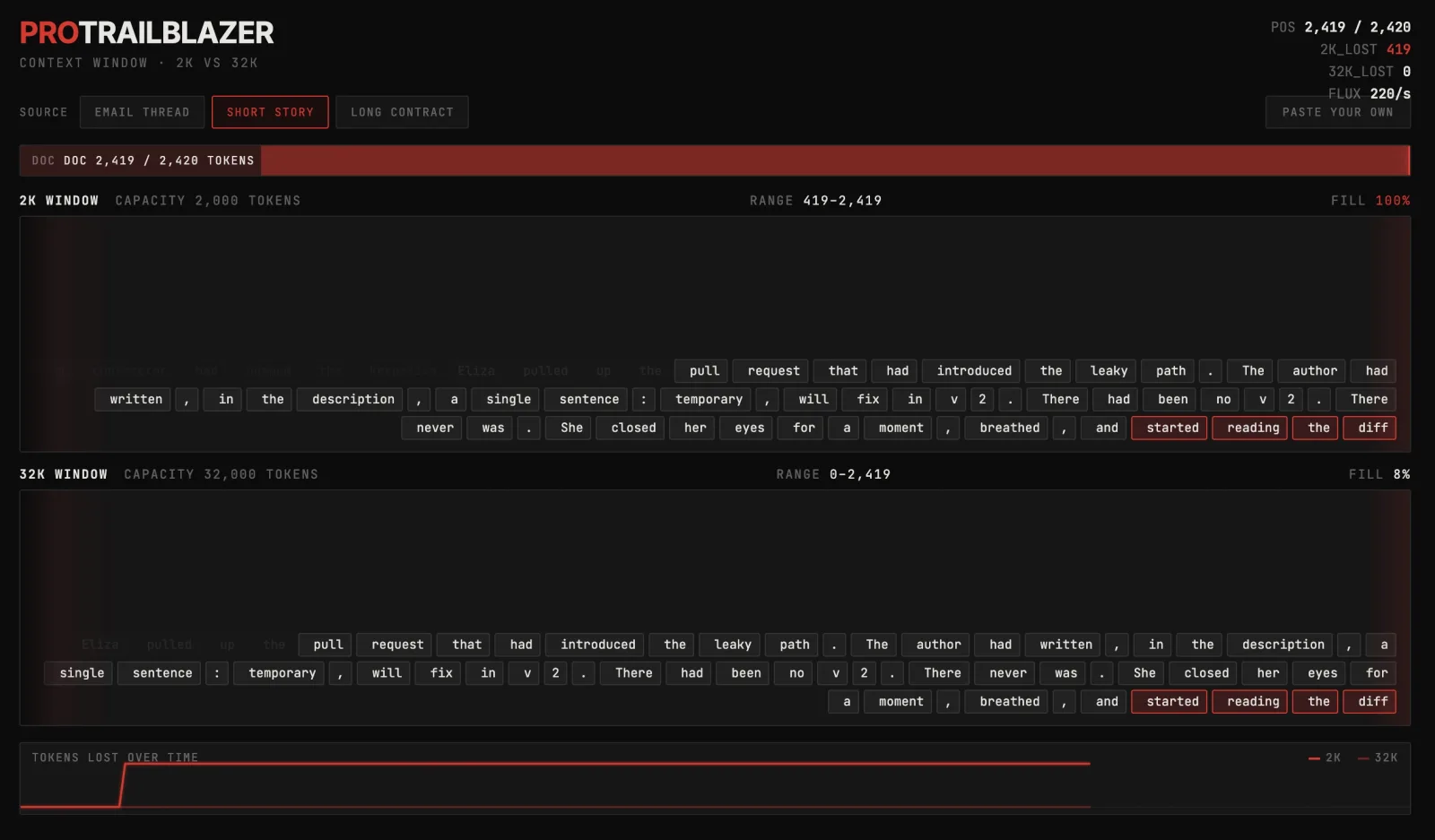Click the FILL 8% indicator
Image resolution: width=1435 pixels, height=840 pixels.
(x=1378, y=474)
